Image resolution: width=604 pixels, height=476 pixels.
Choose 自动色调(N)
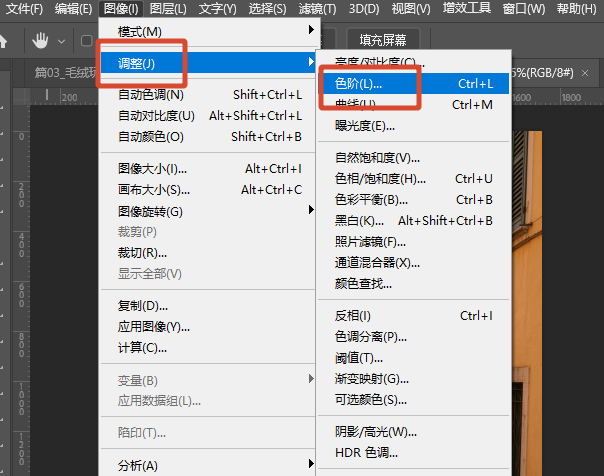(208, 95)
